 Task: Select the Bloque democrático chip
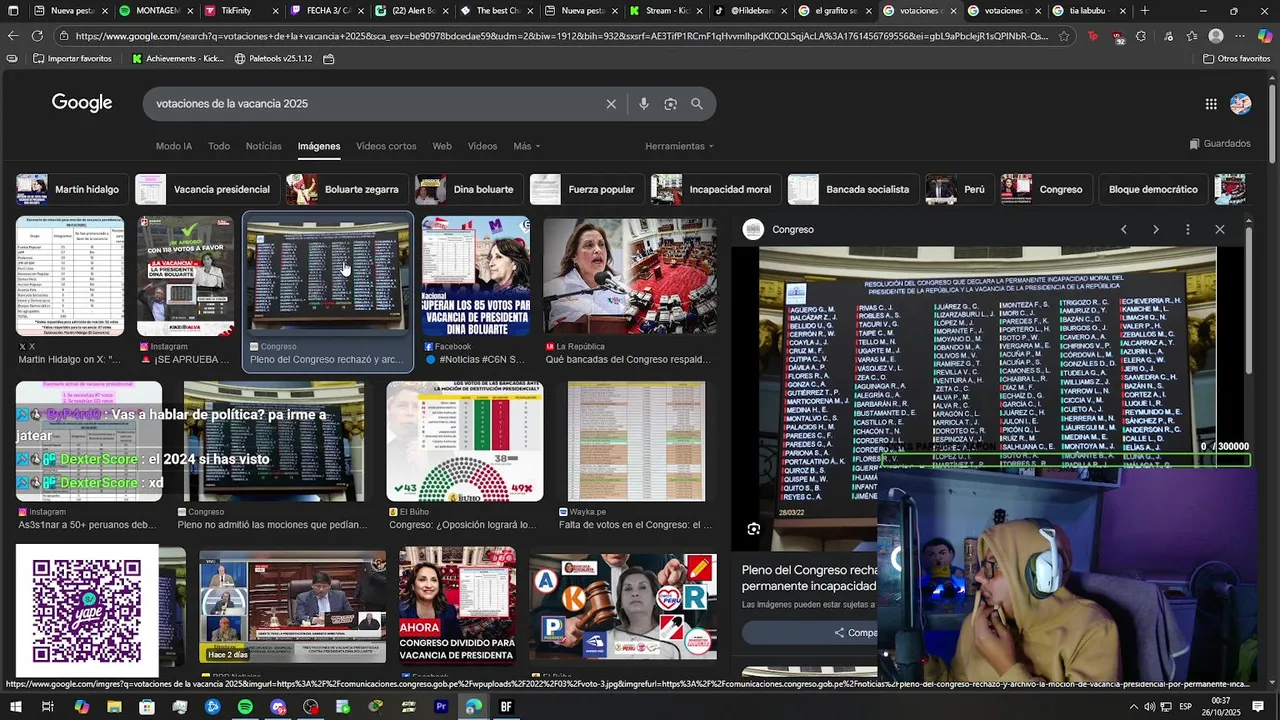(1153, 189)
